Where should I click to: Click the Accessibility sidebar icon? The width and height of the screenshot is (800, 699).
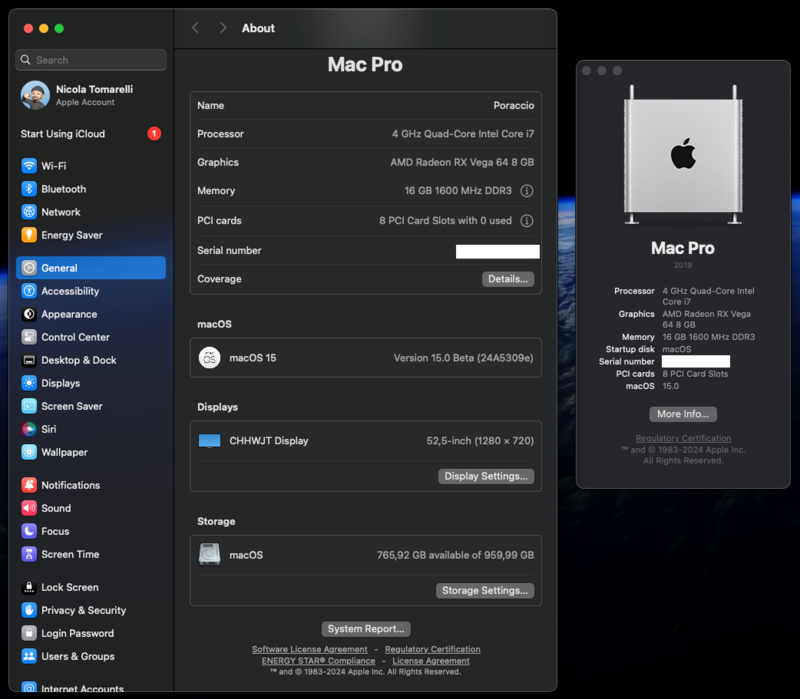tap(30, 291)
